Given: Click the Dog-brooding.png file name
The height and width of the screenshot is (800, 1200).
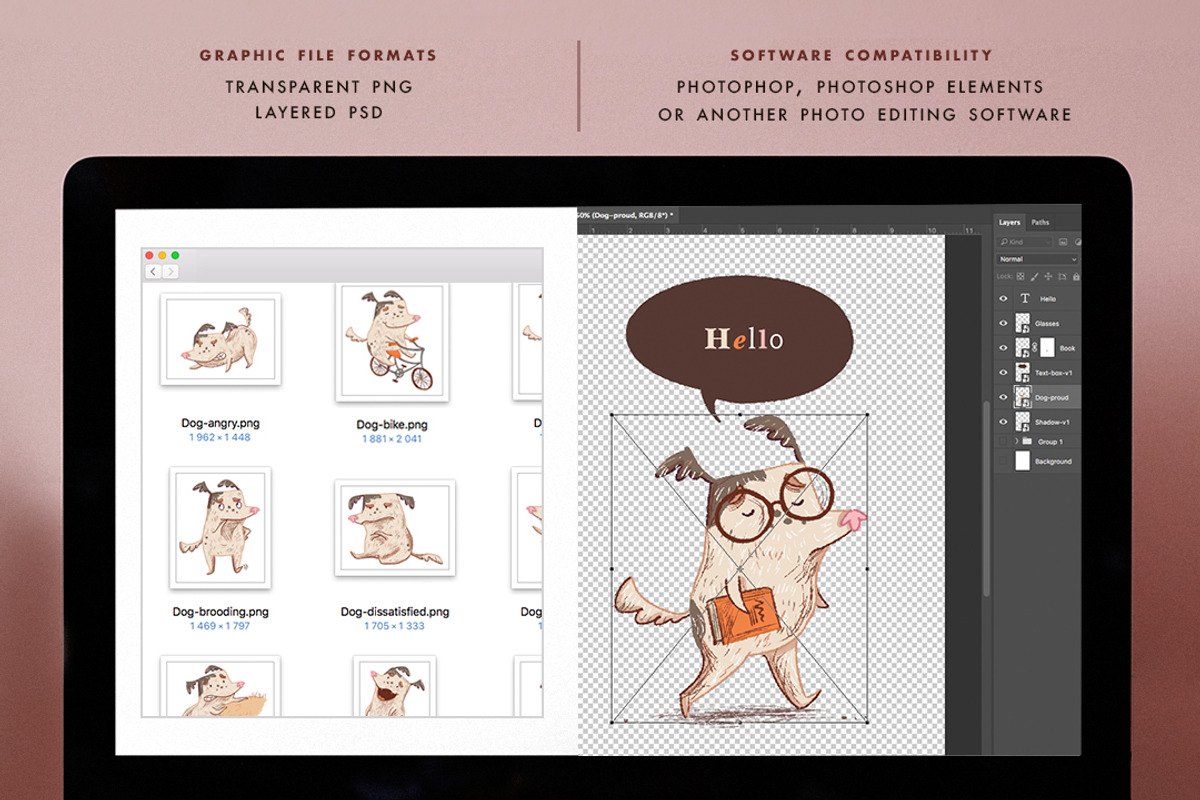Looking at the screenshot, I should click(x=220, y=612).
